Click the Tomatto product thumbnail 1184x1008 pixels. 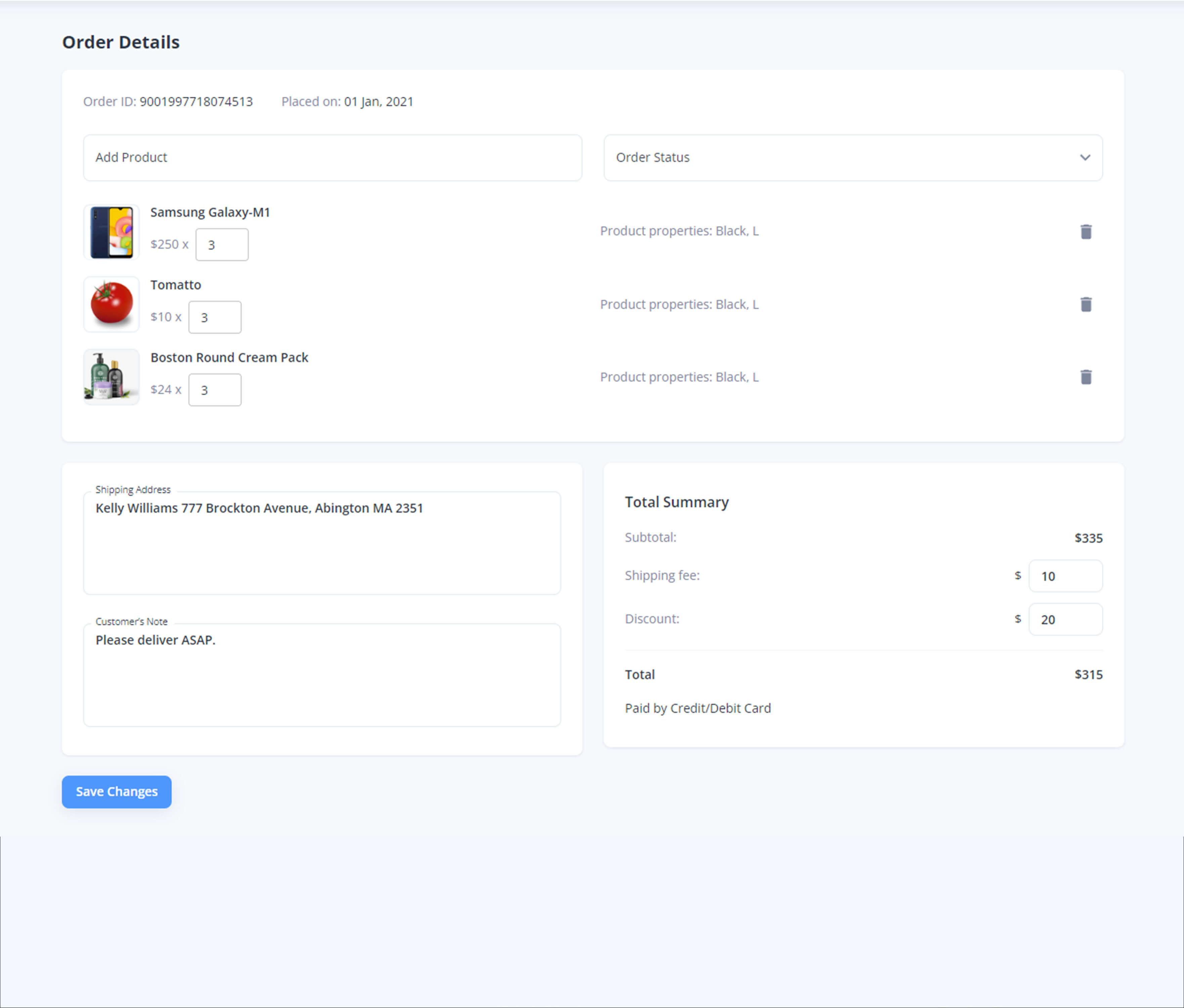[x=112, y=304]
